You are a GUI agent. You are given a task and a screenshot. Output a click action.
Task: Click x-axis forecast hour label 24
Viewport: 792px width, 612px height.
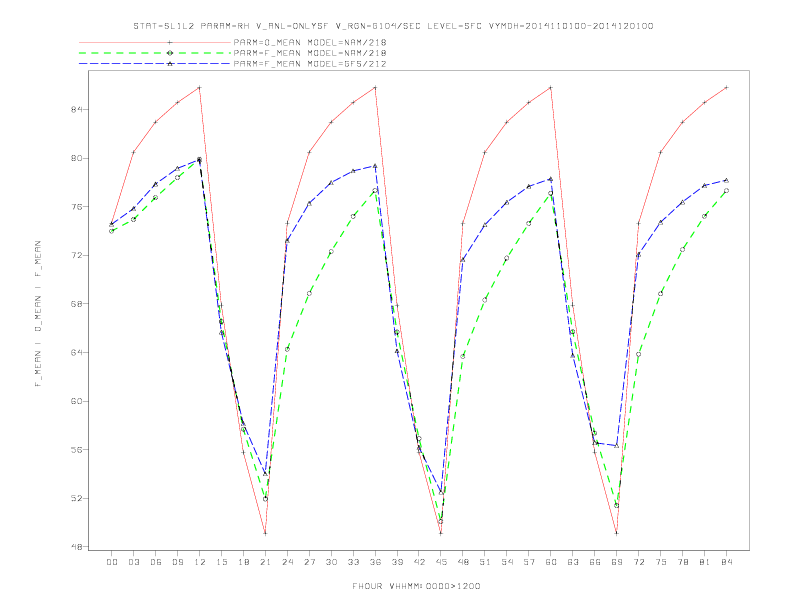tap(287, 562)
